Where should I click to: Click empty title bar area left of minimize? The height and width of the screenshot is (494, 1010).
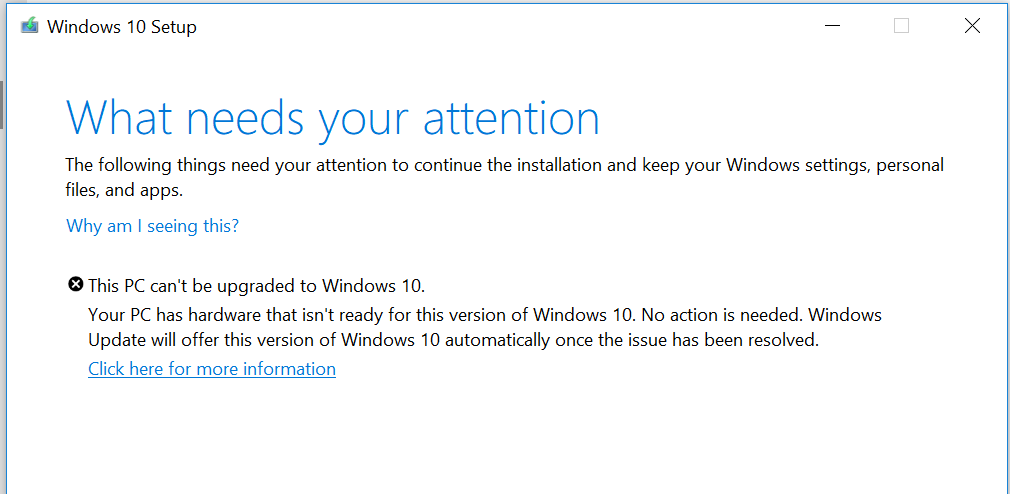tap(500, 26)
